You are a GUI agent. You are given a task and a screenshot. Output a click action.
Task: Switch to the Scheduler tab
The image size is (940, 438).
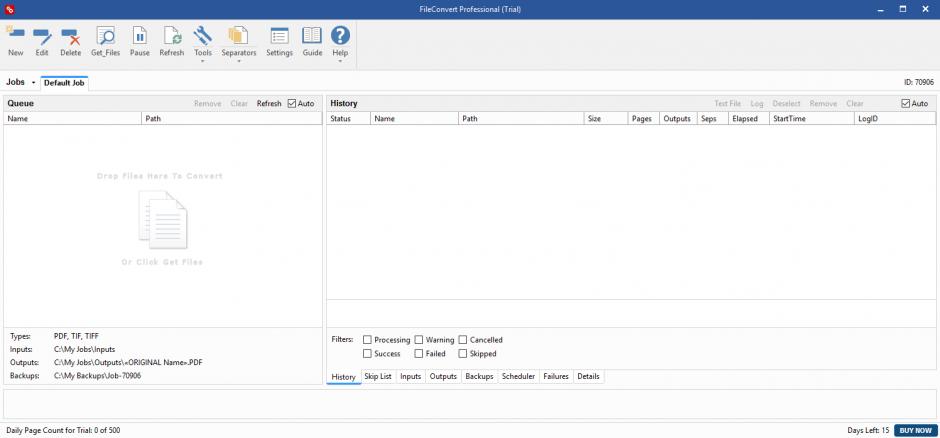pos(519,376)
